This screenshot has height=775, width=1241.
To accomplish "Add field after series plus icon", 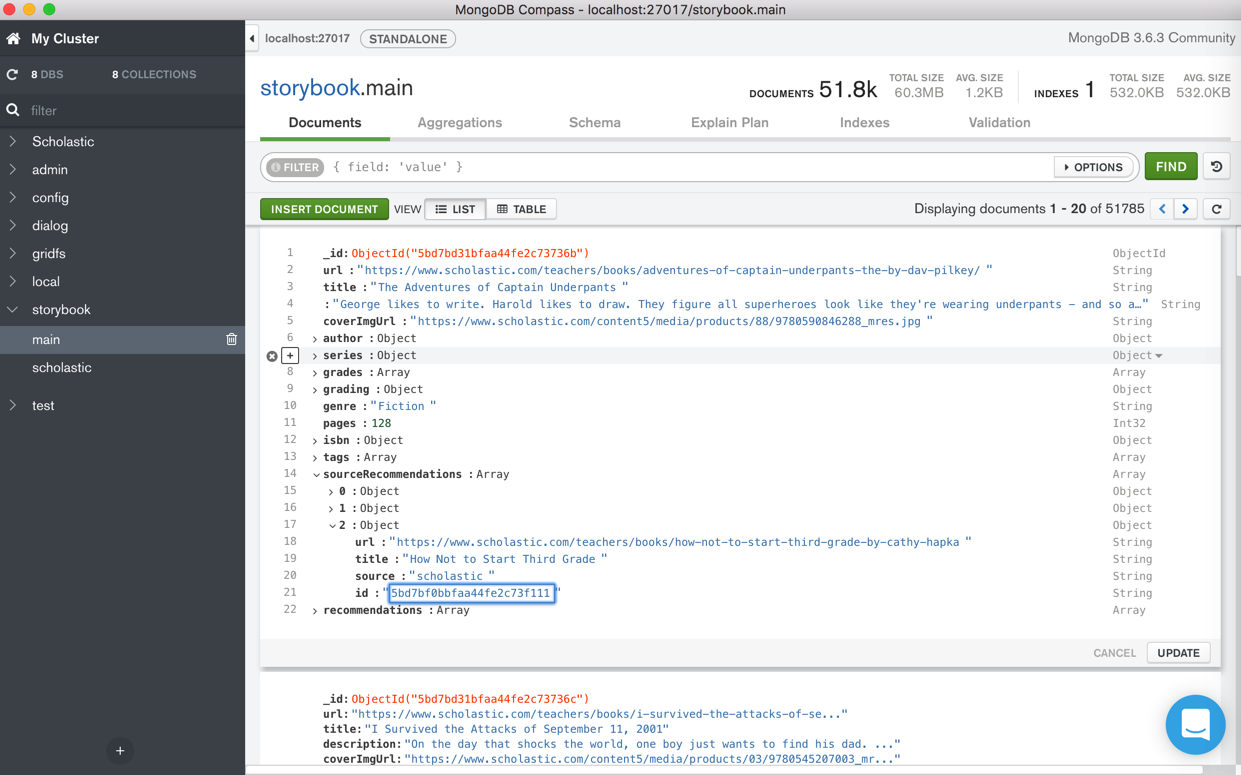I will coord(290,356).
